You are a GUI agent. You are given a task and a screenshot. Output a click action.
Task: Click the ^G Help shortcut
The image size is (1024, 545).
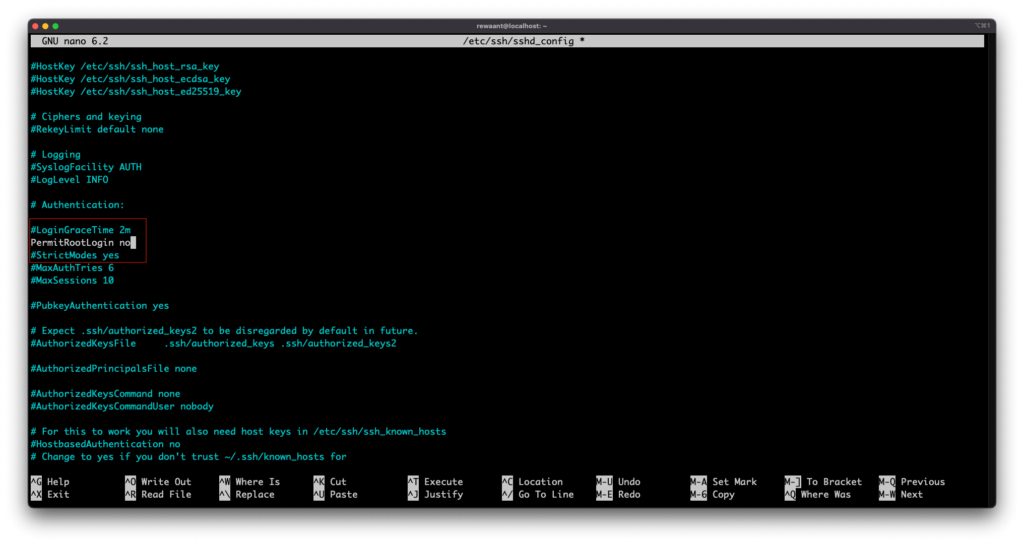tap(50, 482)
